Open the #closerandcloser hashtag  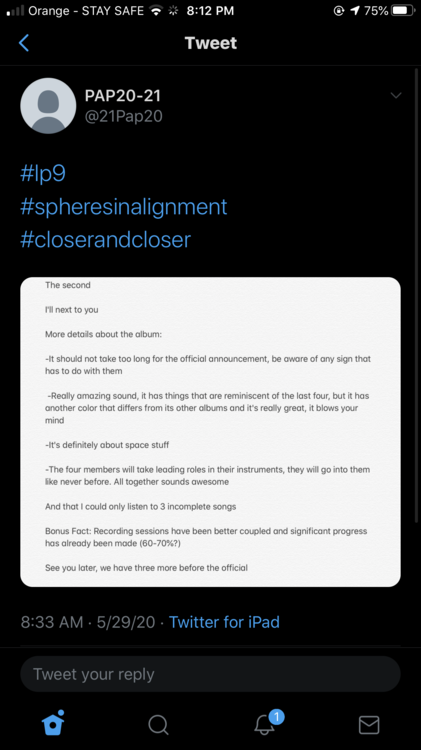coord(106,239)
